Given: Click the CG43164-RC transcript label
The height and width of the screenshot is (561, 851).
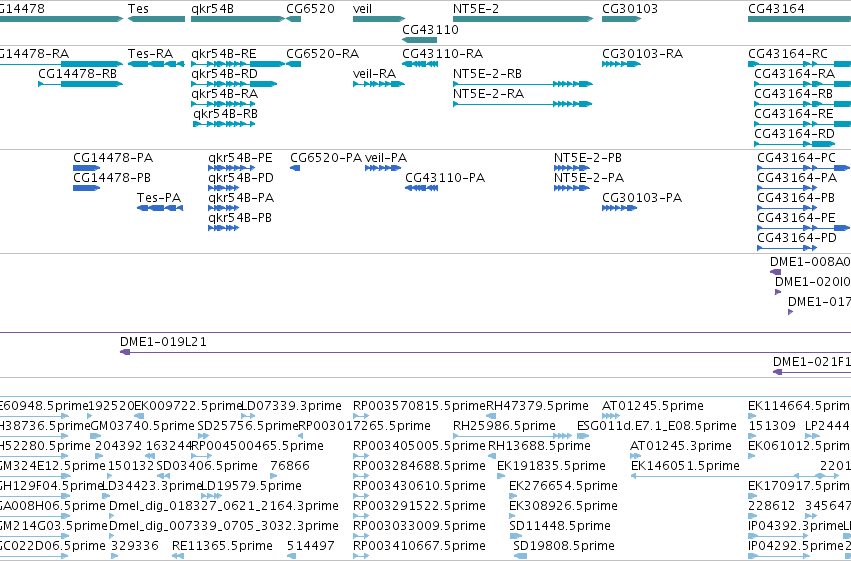Looking at the screenshot, I should [788, 54].
